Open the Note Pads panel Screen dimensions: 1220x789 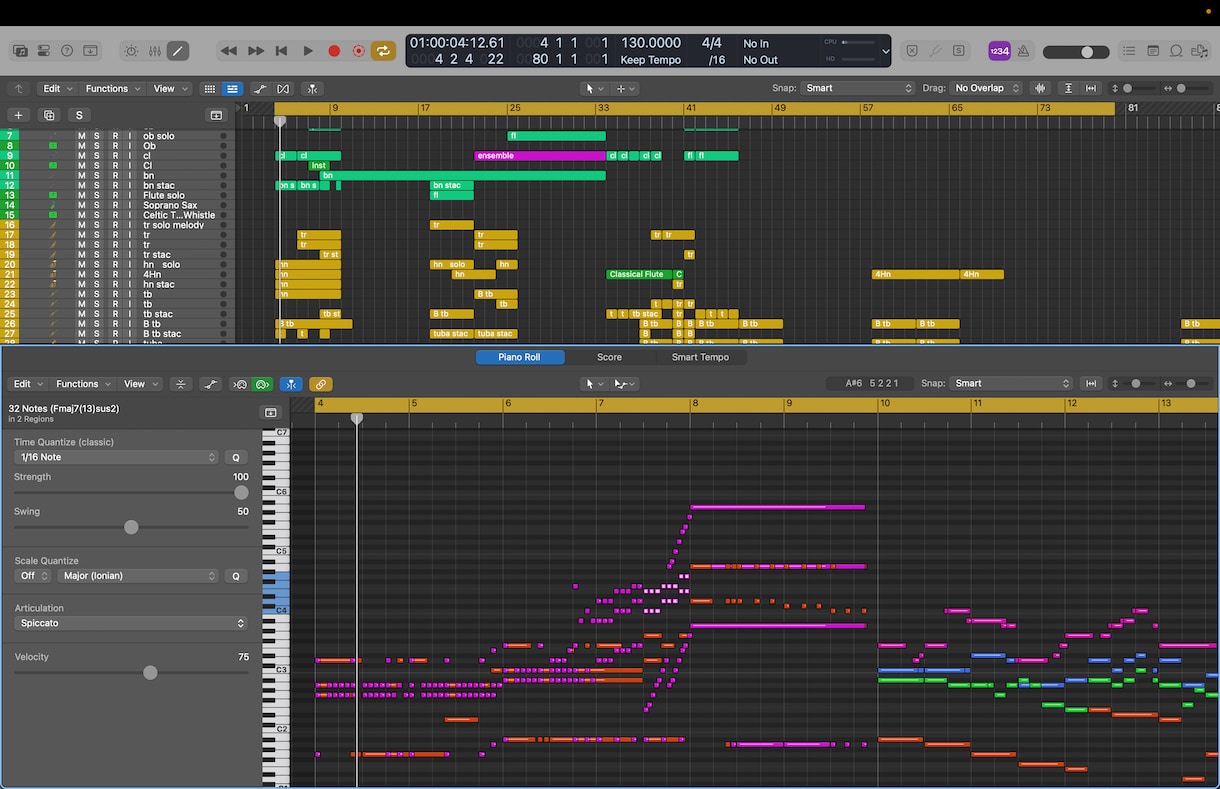1153,51
